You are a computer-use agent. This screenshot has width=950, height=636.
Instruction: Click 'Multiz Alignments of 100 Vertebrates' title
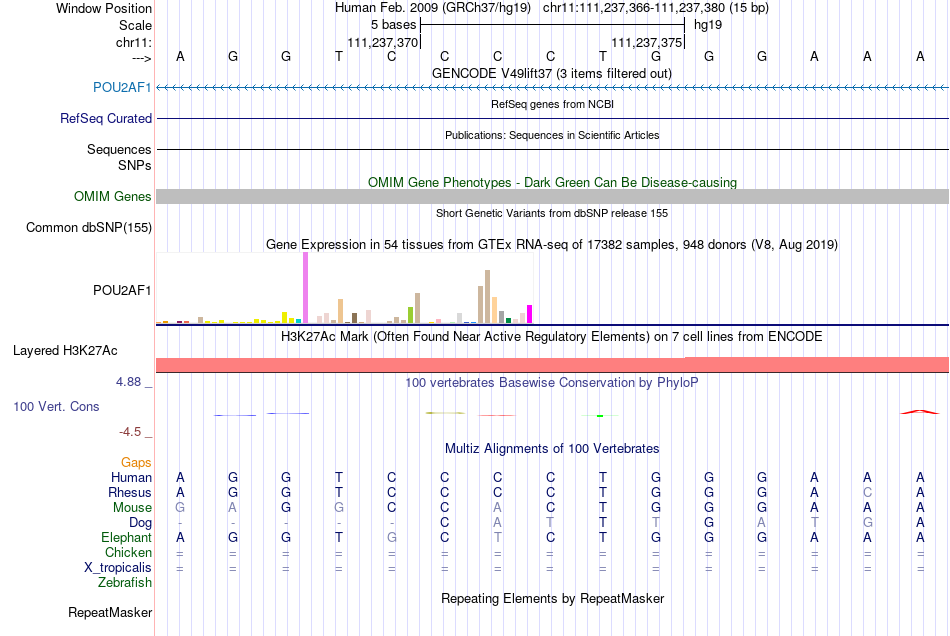(x=551, y=449)
